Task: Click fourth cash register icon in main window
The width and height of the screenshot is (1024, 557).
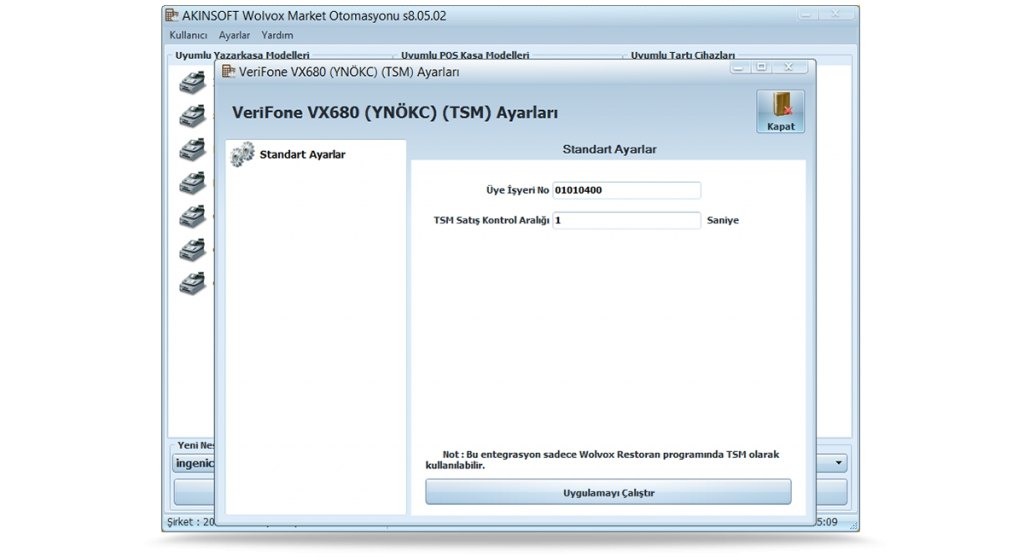Action: click(x=193, y=183)
